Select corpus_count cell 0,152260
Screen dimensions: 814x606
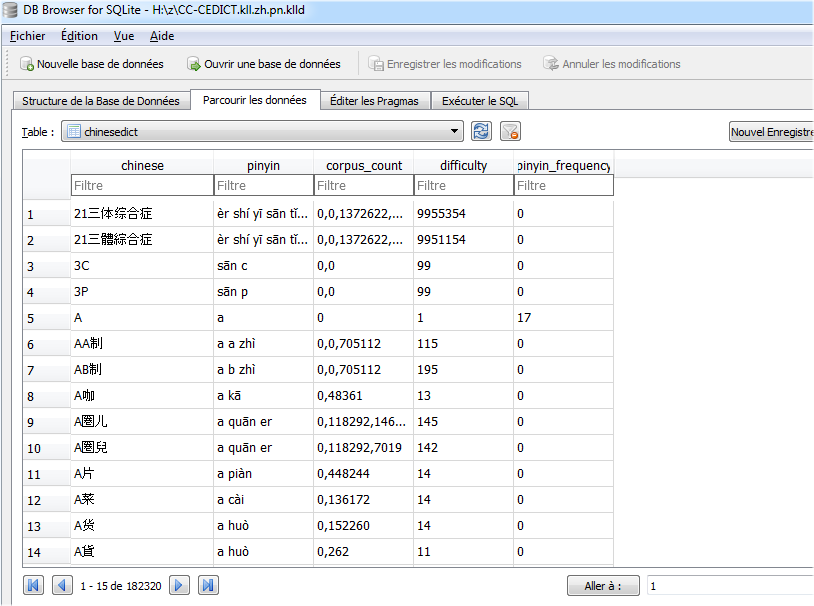364,525
